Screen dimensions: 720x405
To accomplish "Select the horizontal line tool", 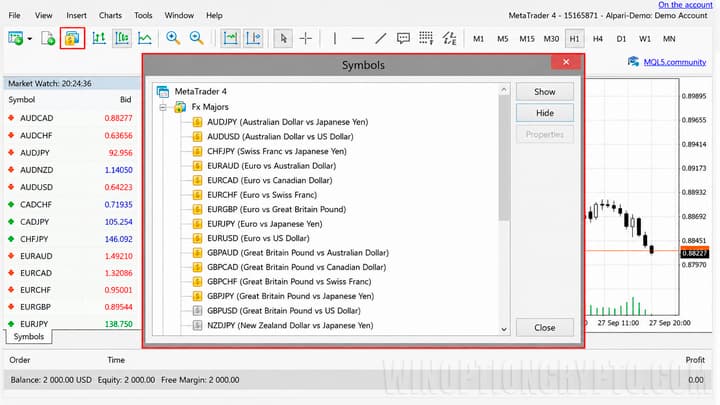I will [x=358, y=39].
